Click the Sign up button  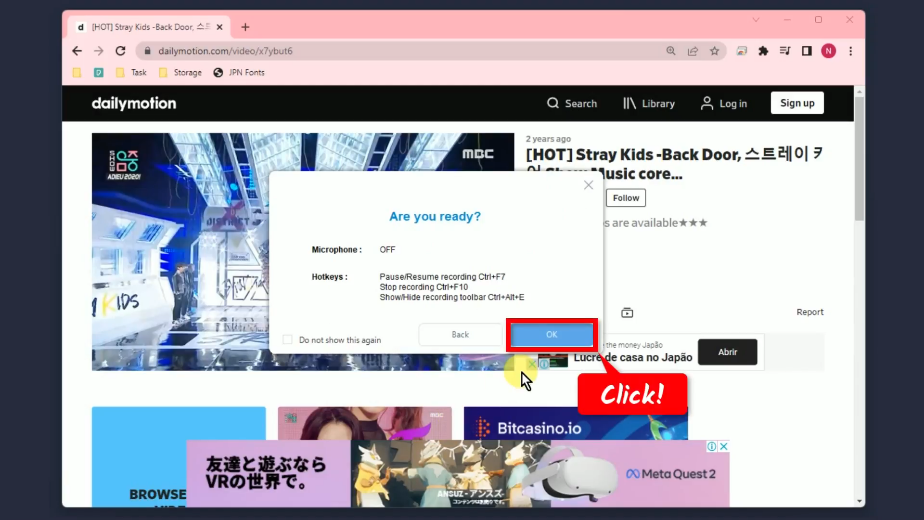click(x=797, y=103)
